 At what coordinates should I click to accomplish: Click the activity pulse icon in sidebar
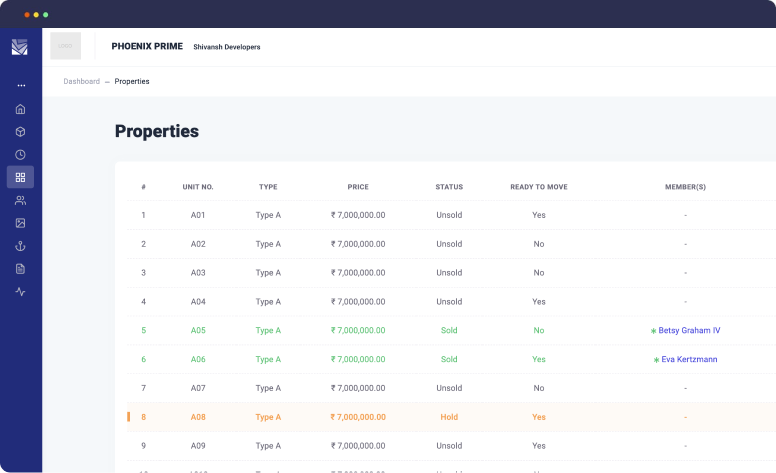[x=20, y=292]
